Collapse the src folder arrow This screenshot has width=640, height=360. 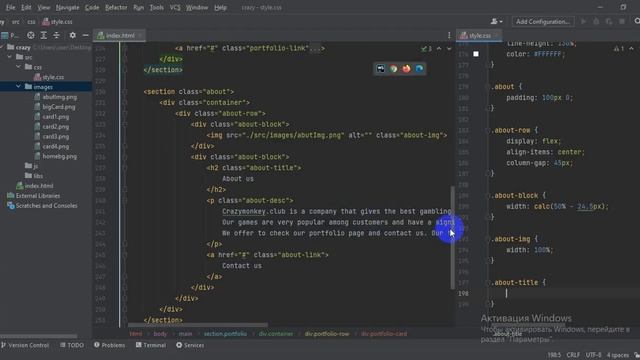point(10,57)
